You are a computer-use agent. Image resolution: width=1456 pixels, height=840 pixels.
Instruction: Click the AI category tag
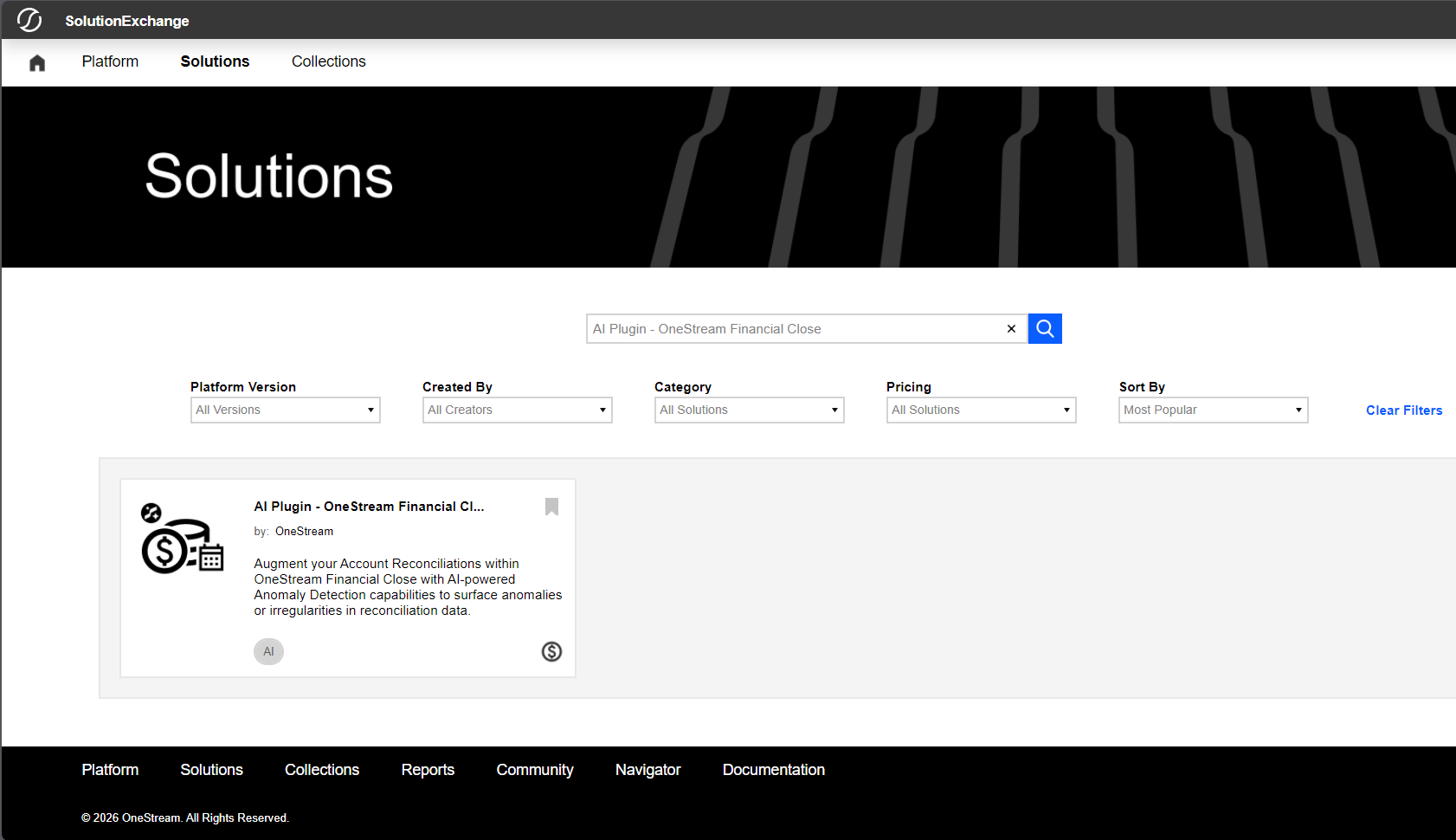[x=268, y=651]
